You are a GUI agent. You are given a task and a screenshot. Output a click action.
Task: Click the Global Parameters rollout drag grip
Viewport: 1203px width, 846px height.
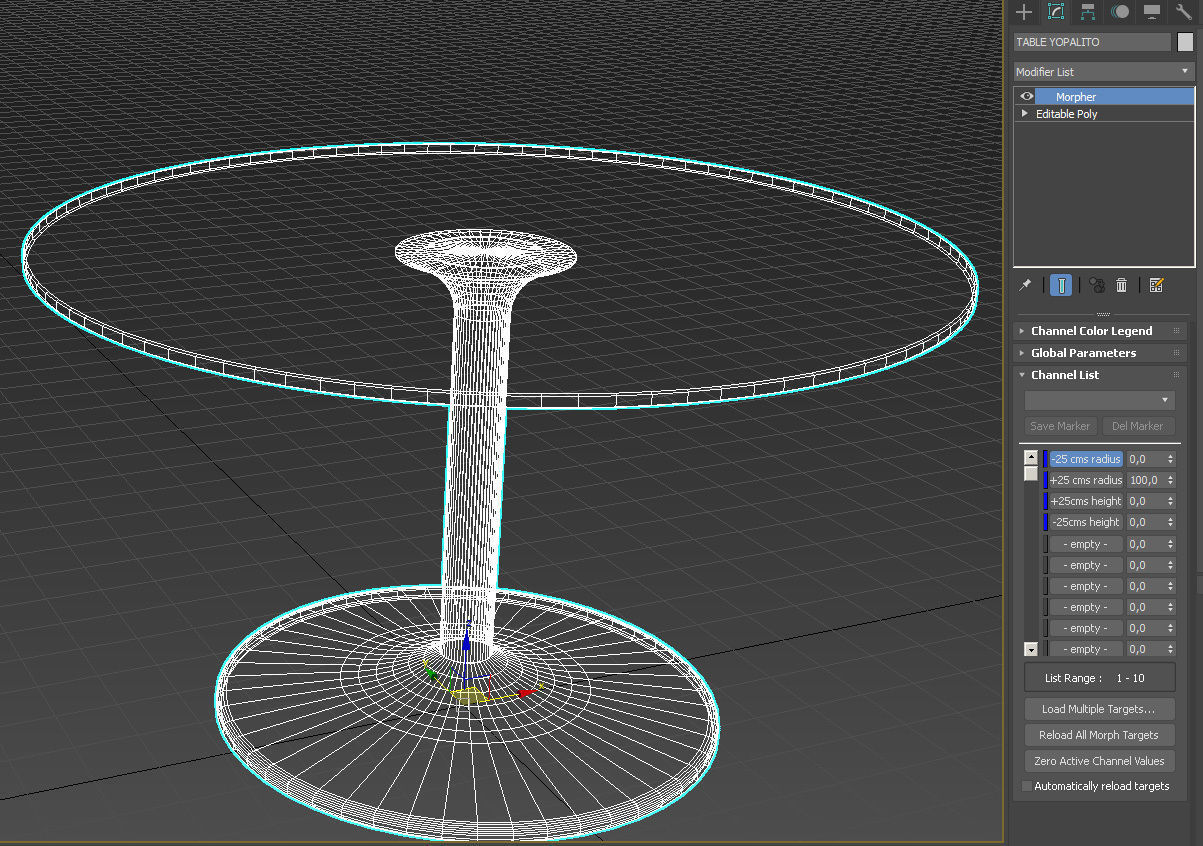(1176, 353)
